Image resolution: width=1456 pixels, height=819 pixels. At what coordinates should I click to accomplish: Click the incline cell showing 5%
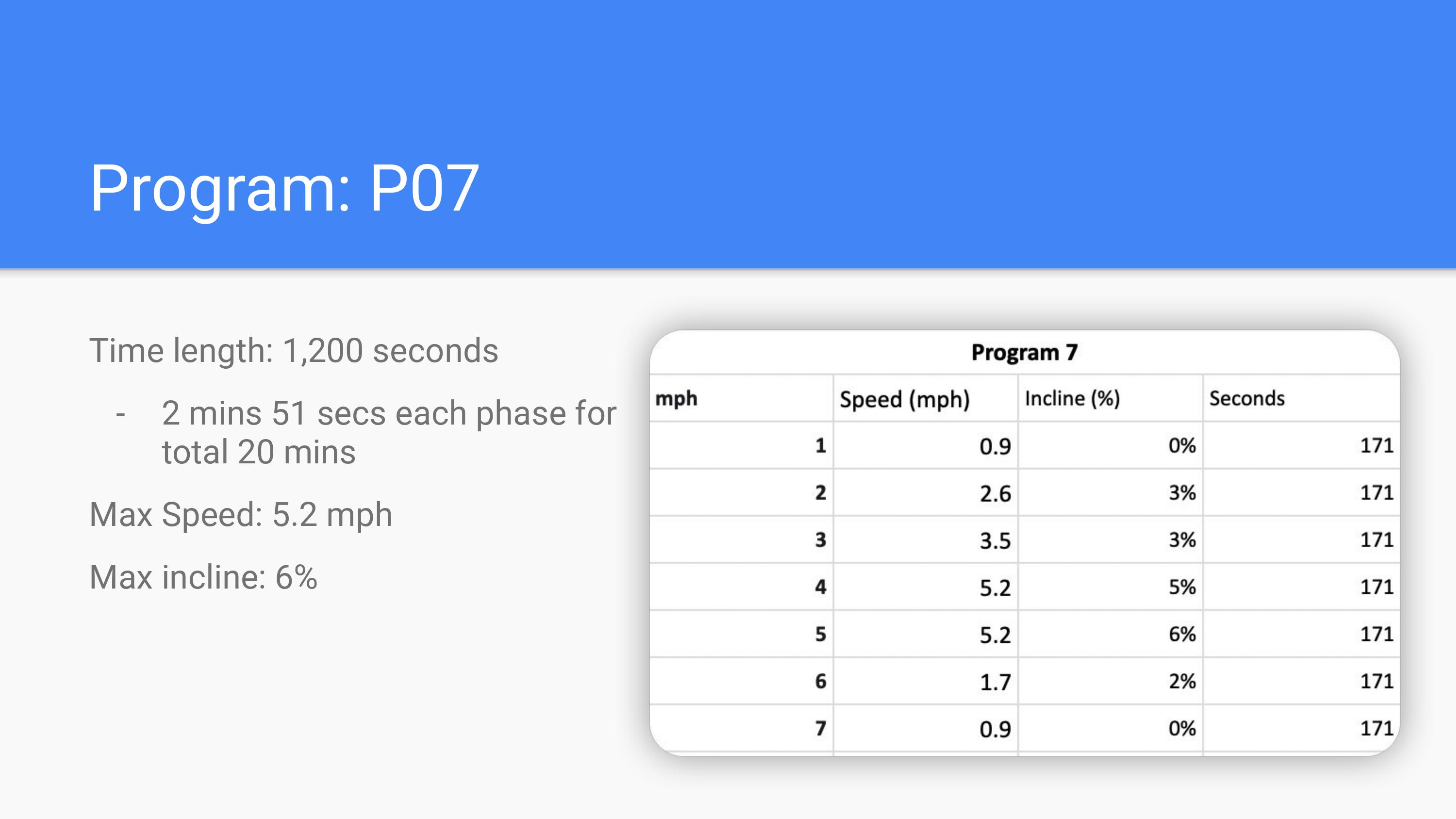click(x=1182, y=587)
